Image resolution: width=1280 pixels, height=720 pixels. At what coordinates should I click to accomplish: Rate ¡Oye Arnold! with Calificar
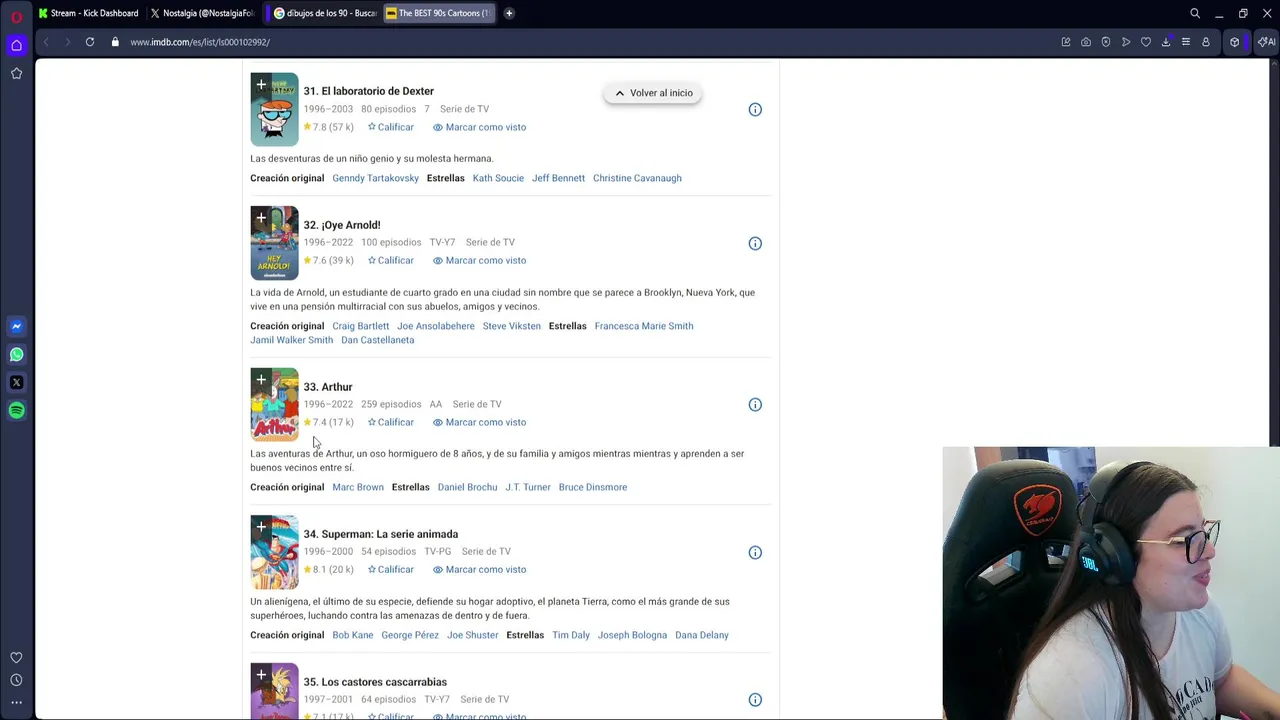tap(390, 260)
